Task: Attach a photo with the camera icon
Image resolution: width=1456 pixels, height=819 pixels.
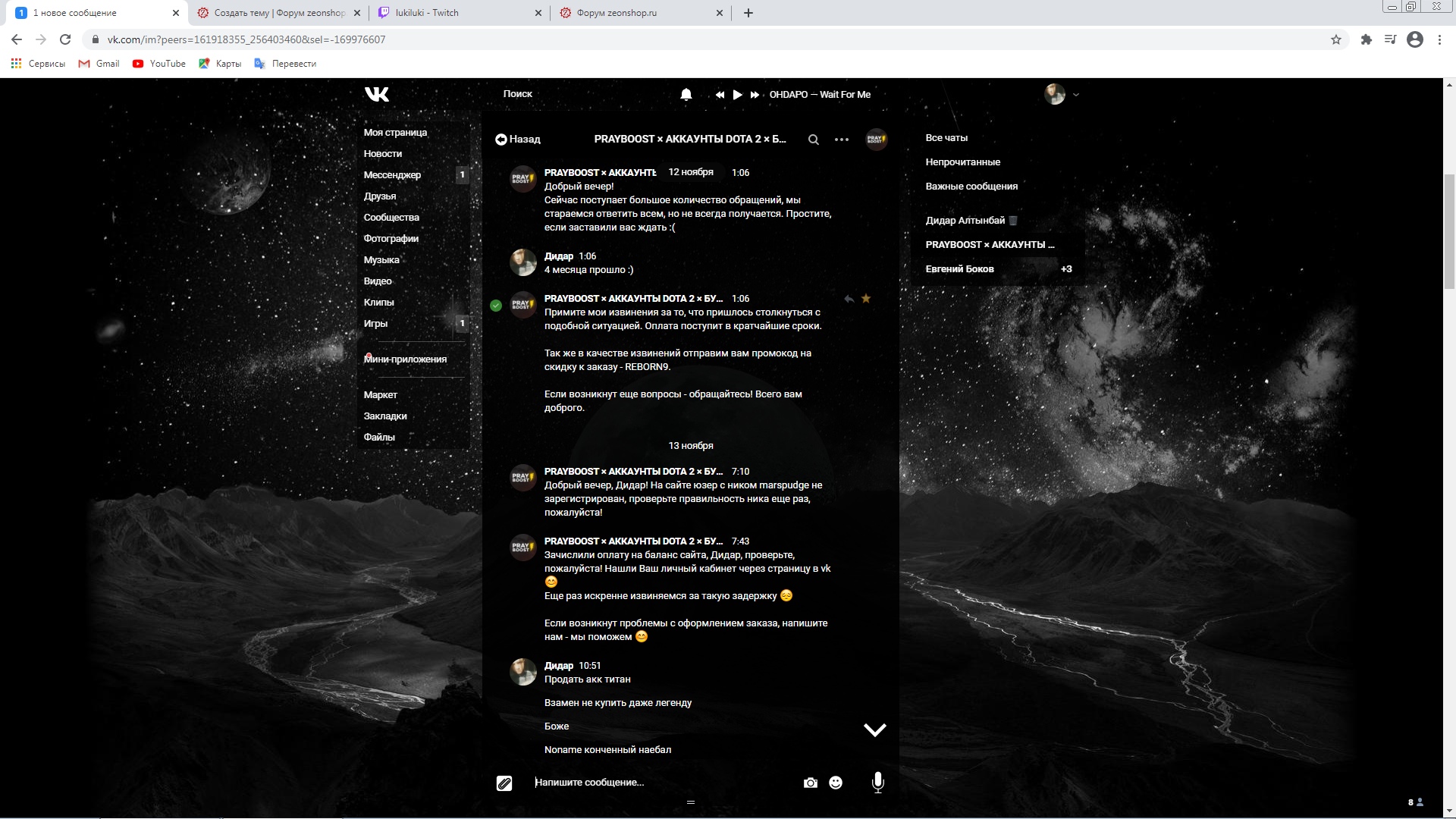Action: point(811,783)
